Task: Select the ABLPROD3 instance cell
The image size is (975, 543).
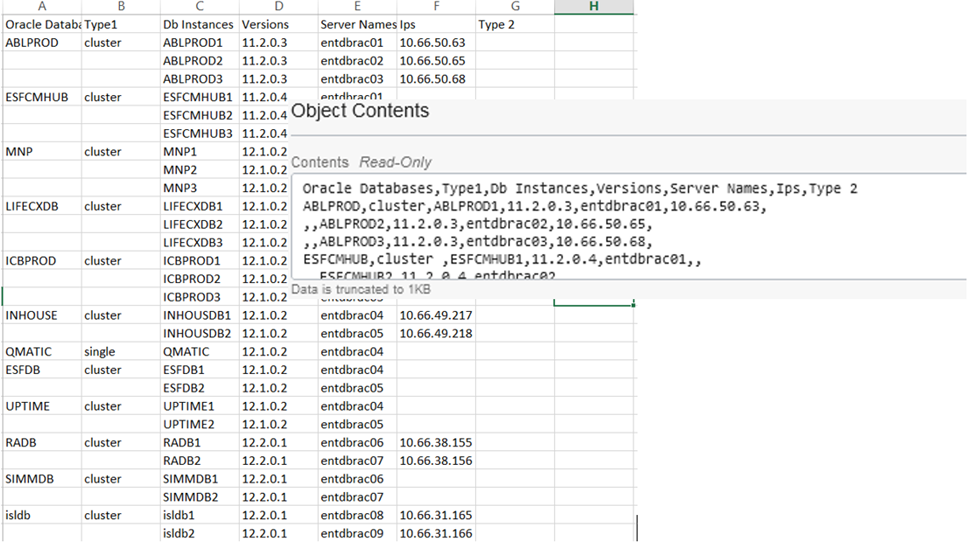Action: coord(200,79)
